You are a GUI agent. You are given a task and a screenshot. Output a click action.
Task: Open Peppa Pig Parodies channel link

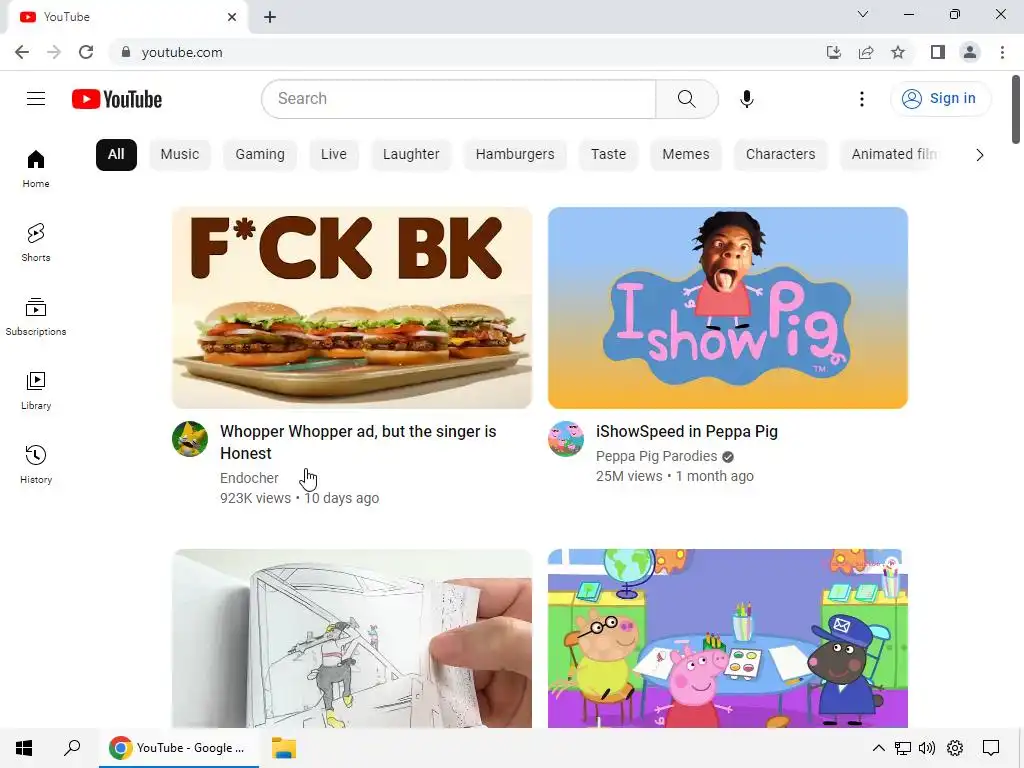(x=656, y=456)
